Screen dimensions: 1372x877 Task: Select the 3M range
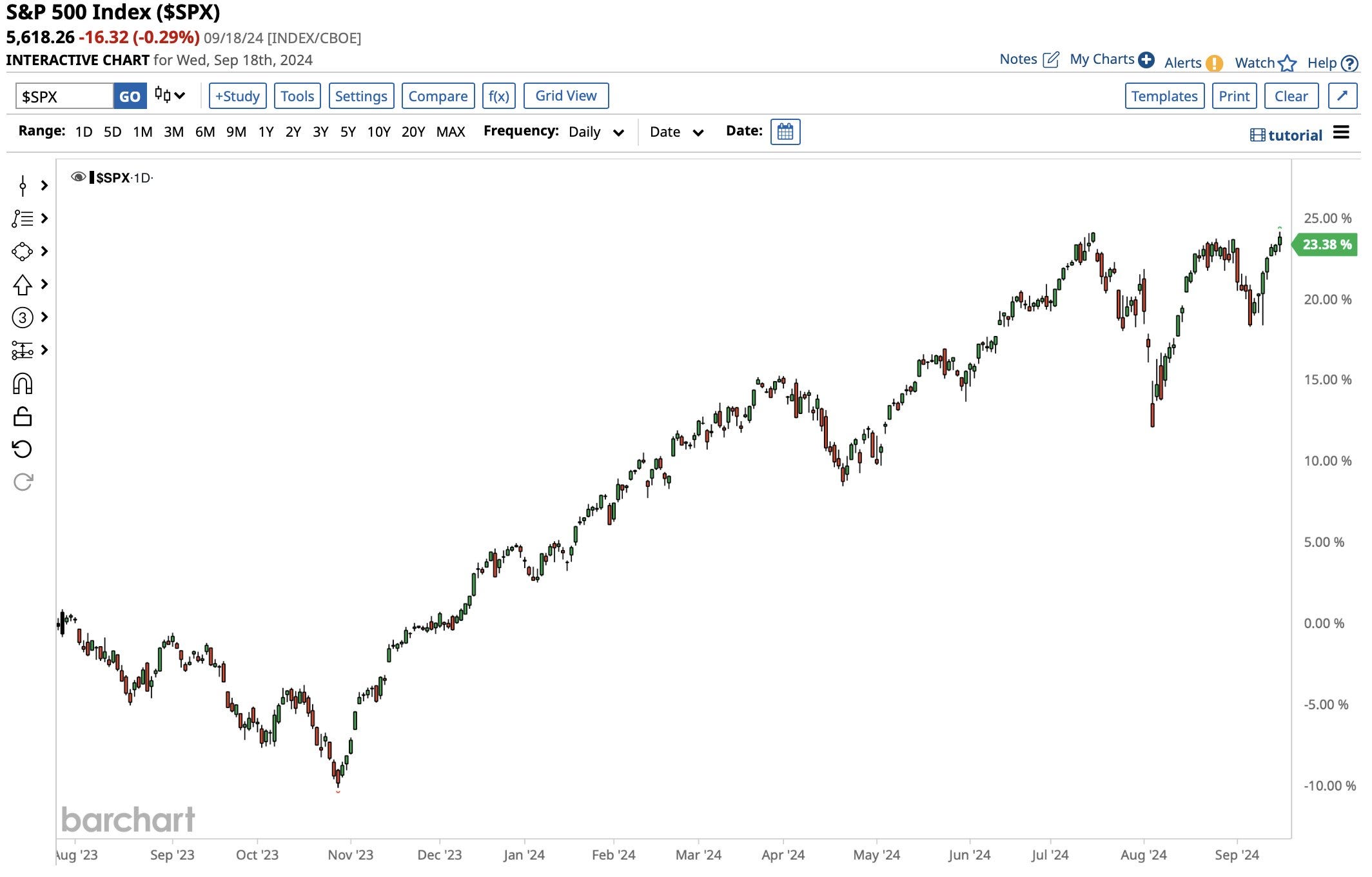click(173, 132)
